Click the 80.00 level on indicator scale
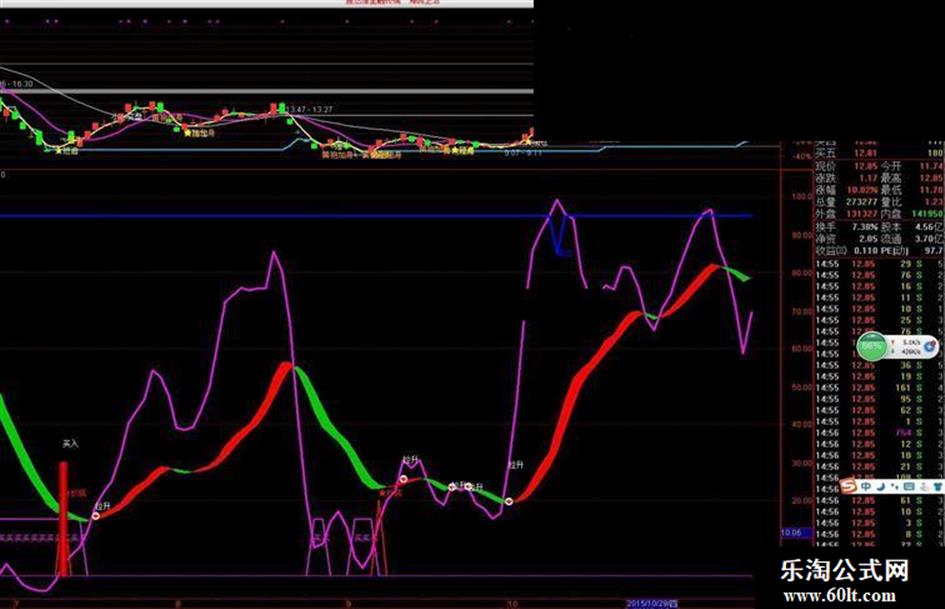Screen dimensions: 945x609 point(801,273)
